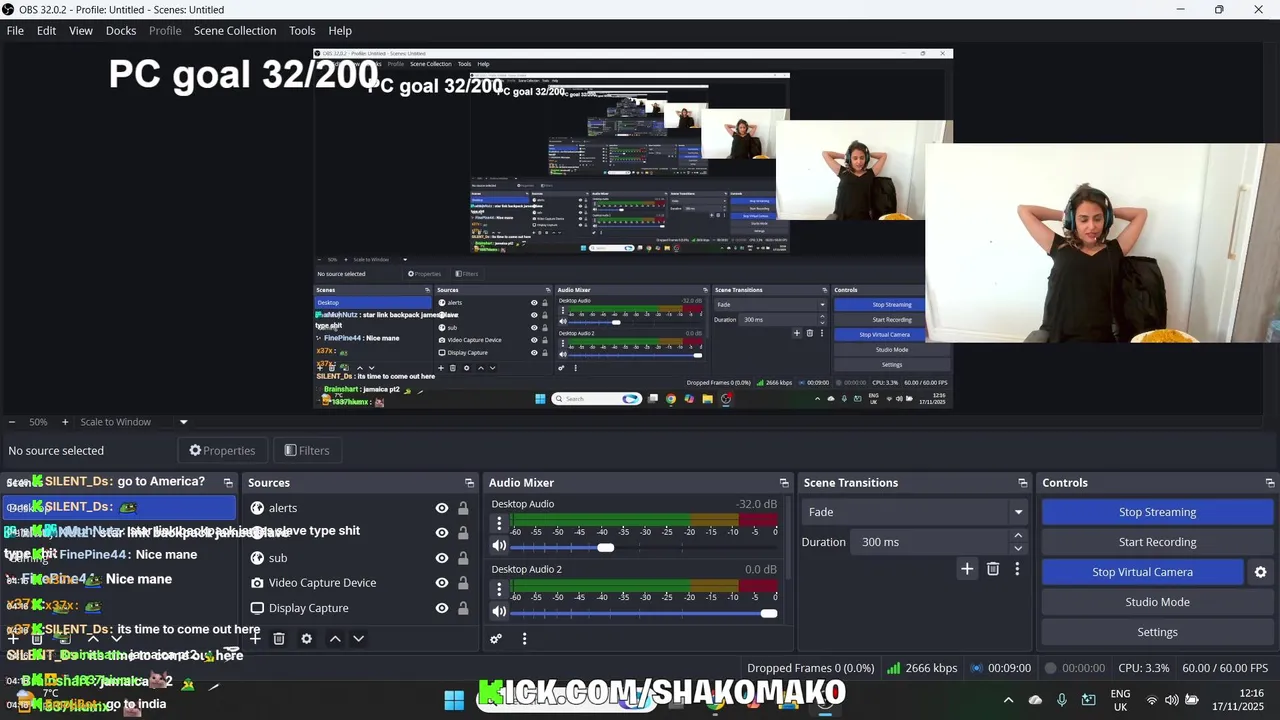The image size is (1280, 720).
Task: Open advanced audio properties gears icon
Action: pyautogui.click(x=496, y=639)
